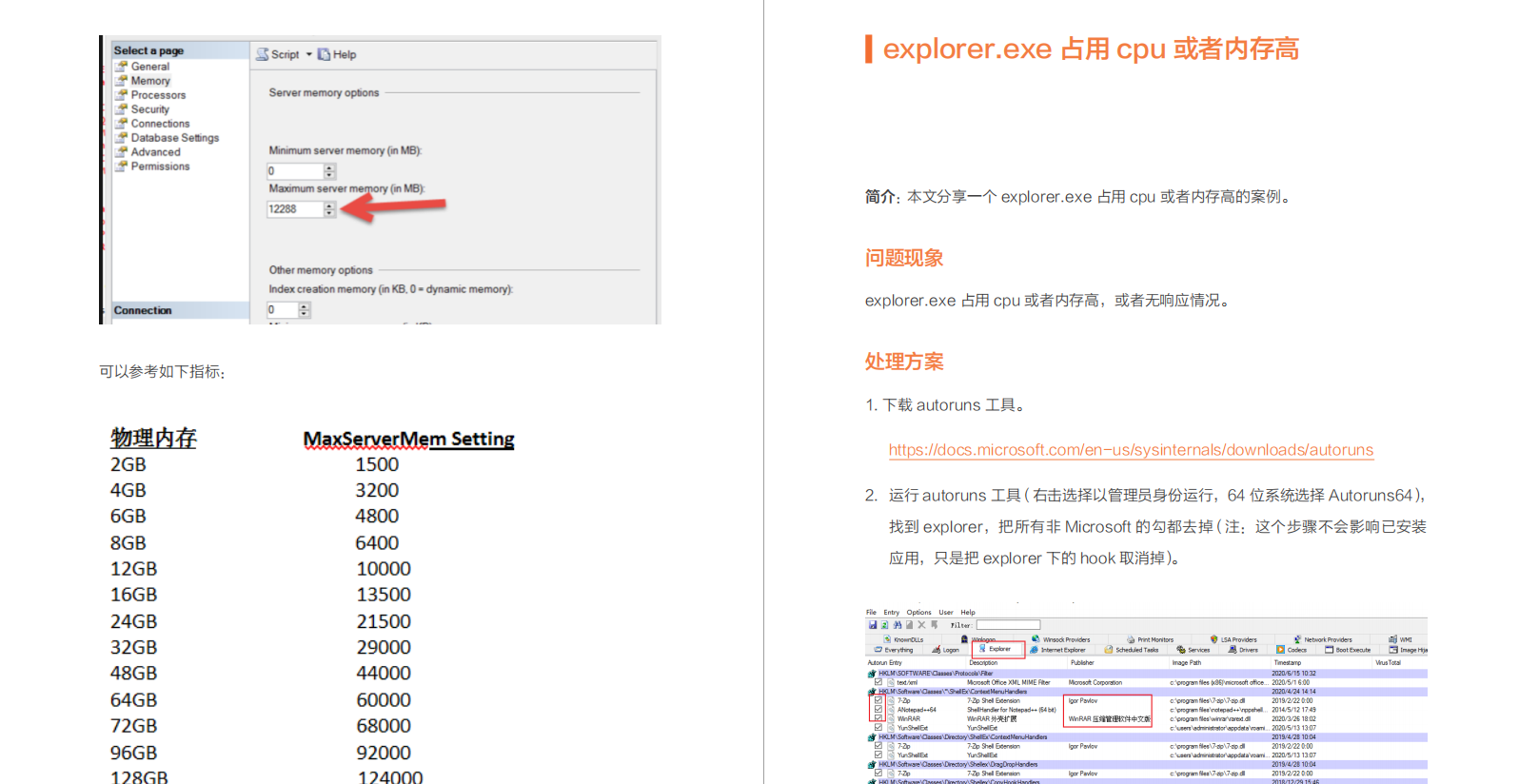Viewport: 1519px width, 784px height.
Task: Click the Save icon in Autoruns toolbar
Action: pos(873,625)
